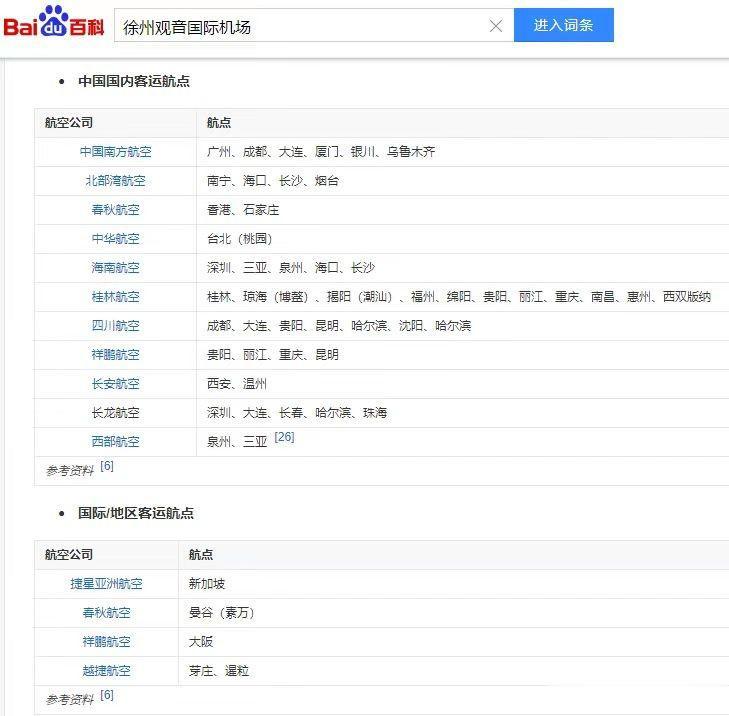Open 春秋航空 link in international table

coord(106,613)
